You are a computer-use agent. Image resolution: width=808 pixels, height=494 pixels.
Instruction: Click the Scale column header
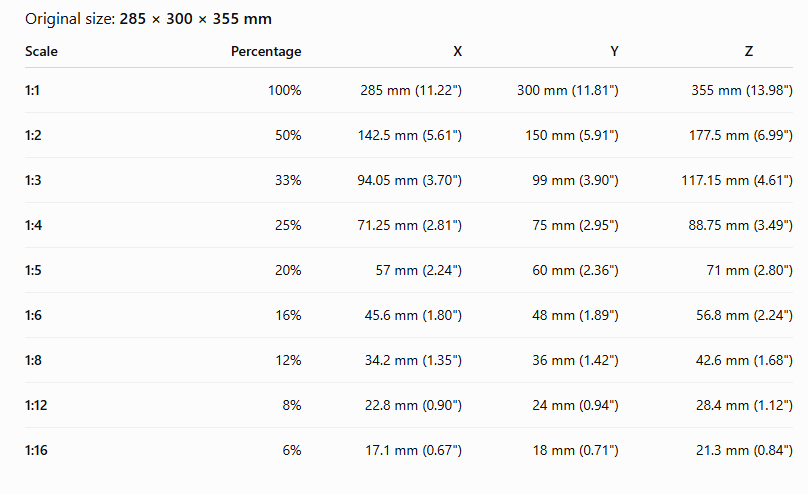pos(41,52)
